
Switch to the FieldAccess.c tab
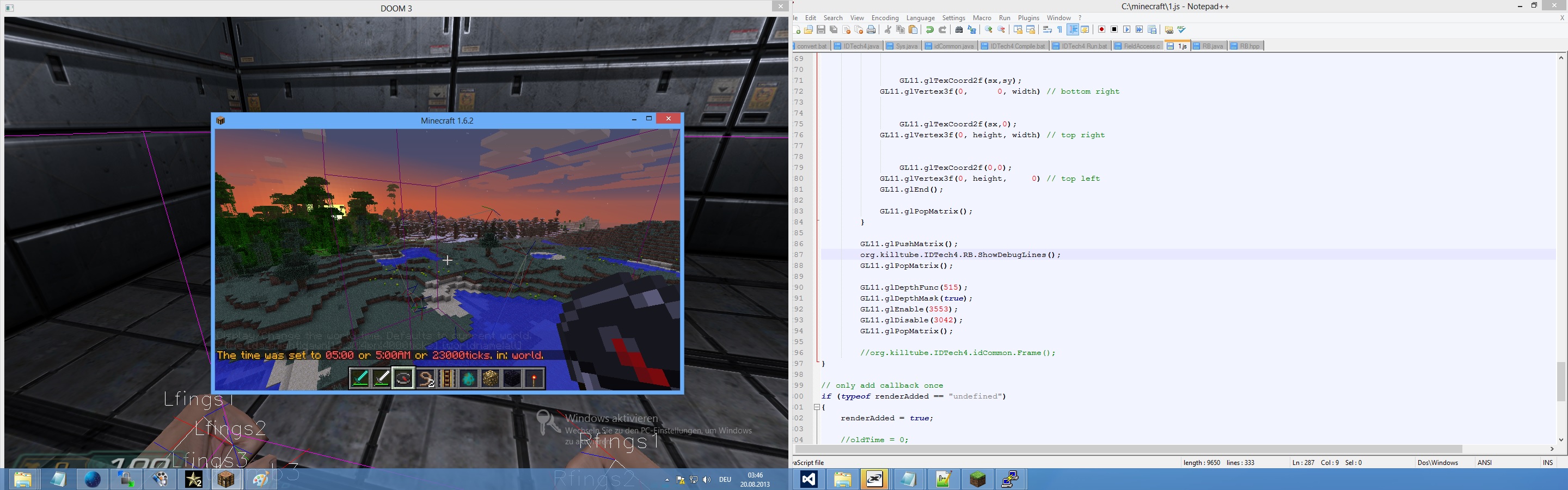1138,46
